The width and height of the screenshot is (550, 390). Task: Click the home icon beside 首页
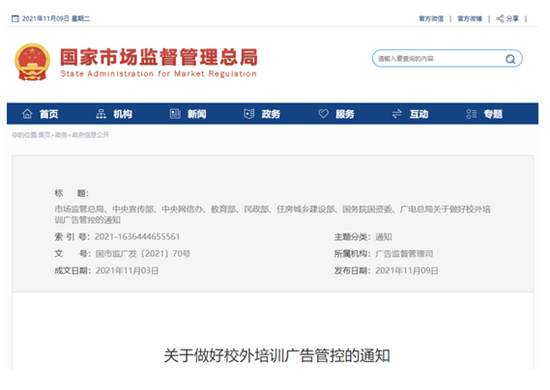[27, 114]
